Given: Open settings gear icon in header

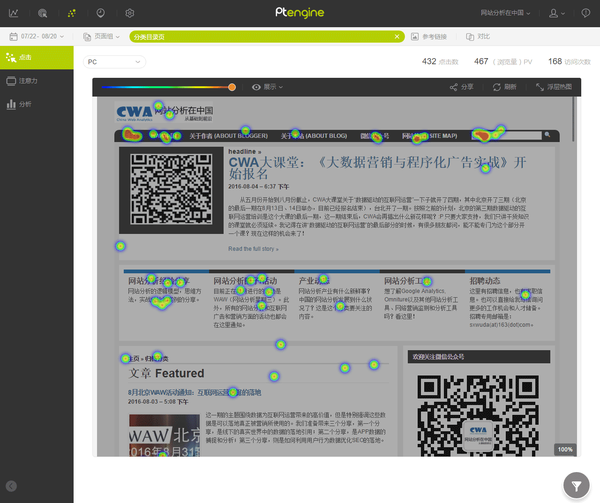Looking at the screenshot, I should point(130,13).
